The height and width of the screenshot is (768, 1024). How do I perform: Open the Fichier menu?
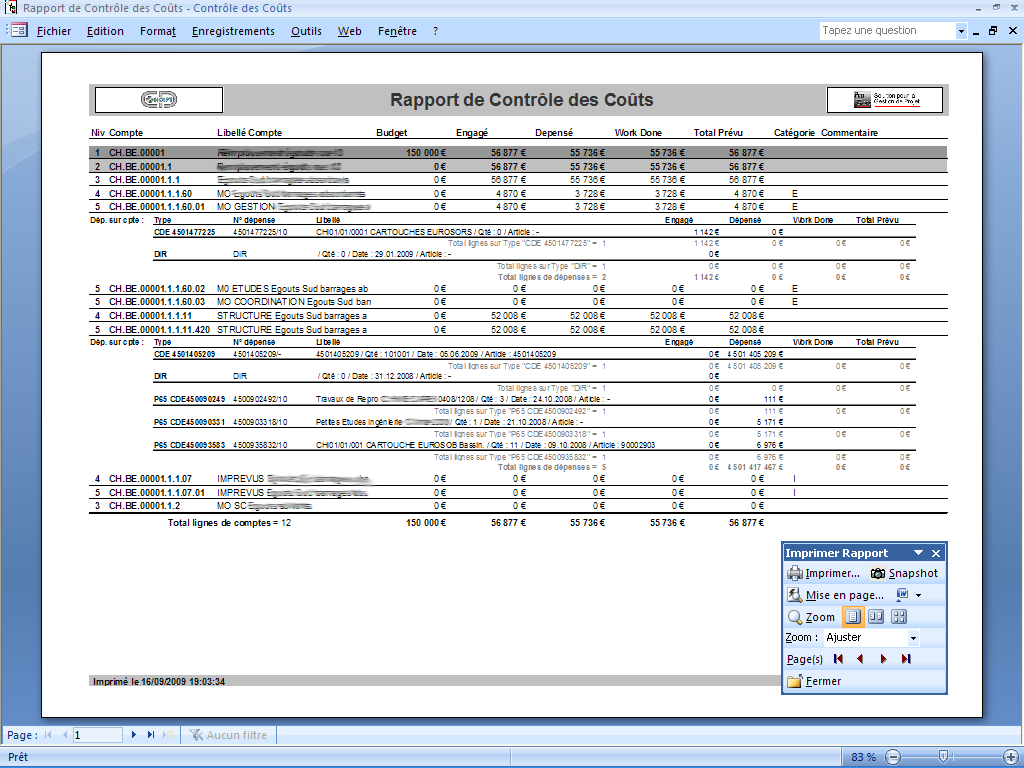click(x=54, y=31)
